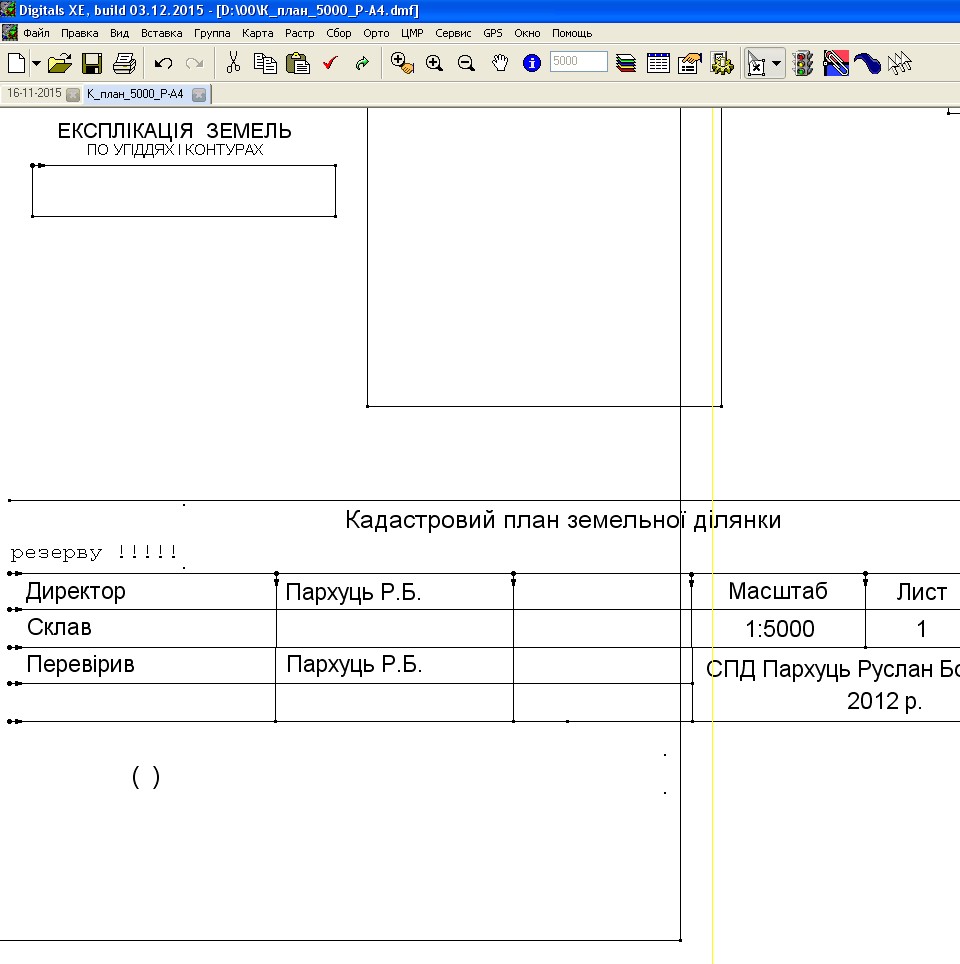Open the Карта menu

(x=257, y=33)
